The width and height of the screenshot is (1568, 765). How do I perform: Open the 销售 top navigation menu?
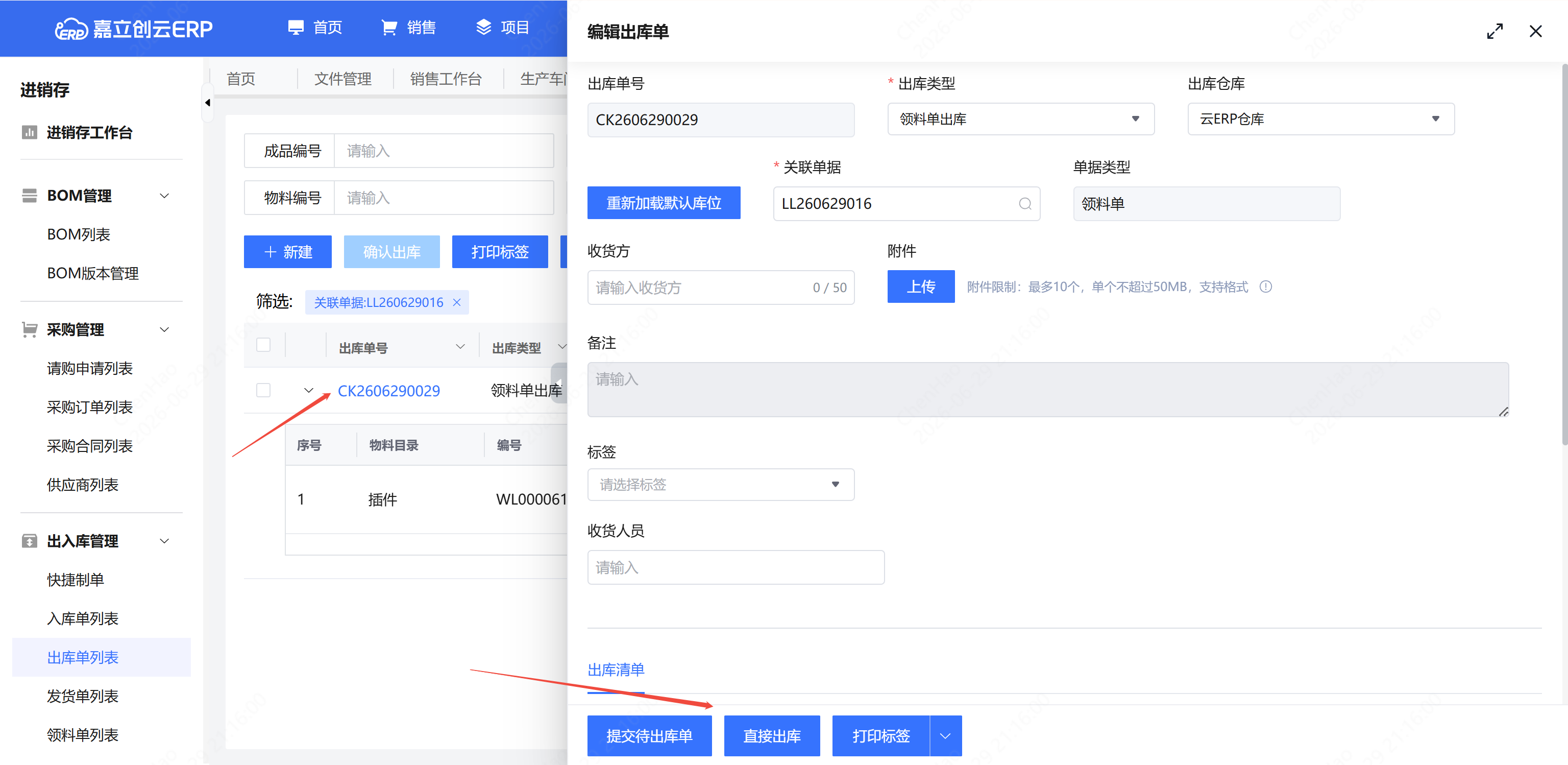pos(408,28)
